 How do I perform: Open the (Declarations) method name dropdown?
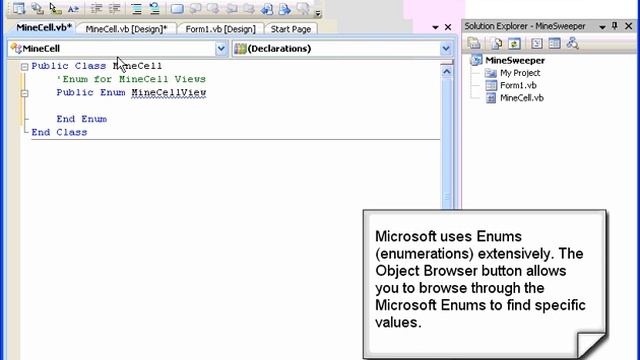tap(446, 49)
